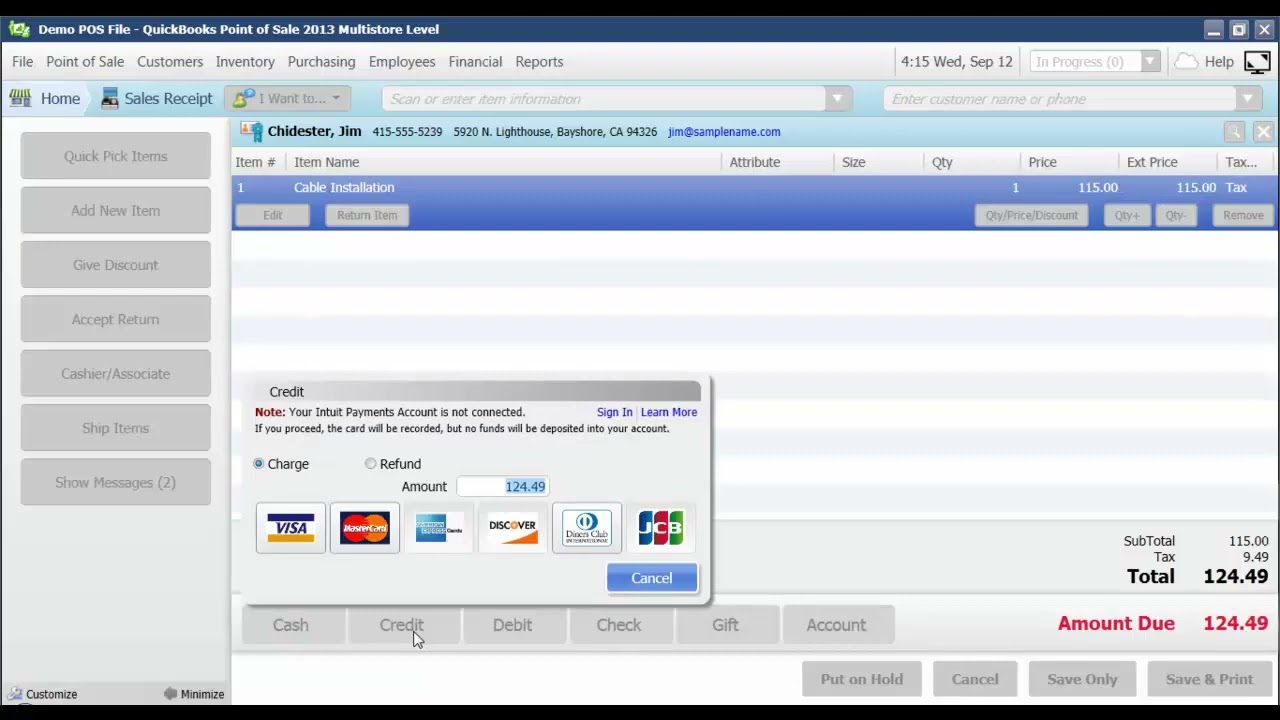
Task: Open the Customers menu
Action: 170,61
